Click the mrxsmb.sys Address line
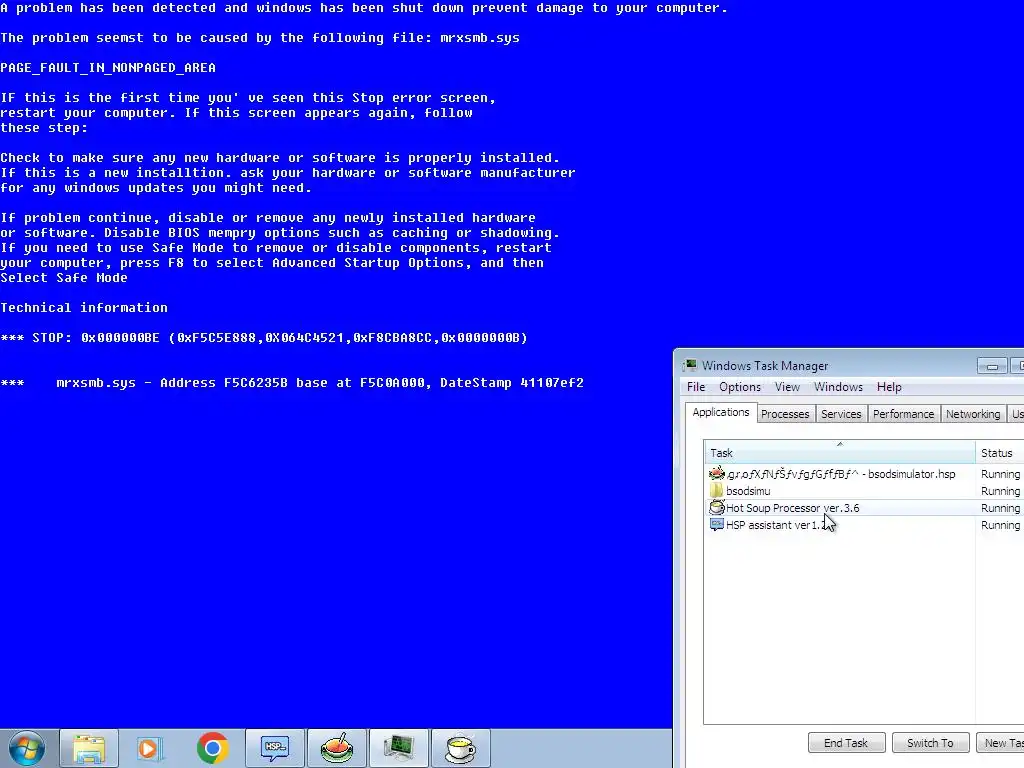Viewport: 1024px width, 768px height. coord(292,383)
